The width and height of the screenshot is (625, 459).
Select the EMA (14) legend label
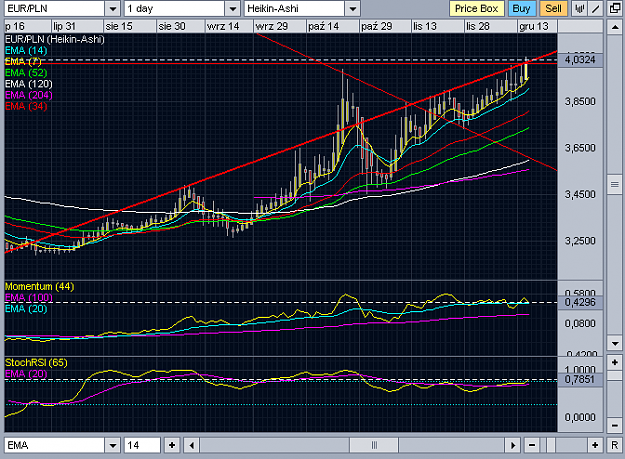[26, 51]
